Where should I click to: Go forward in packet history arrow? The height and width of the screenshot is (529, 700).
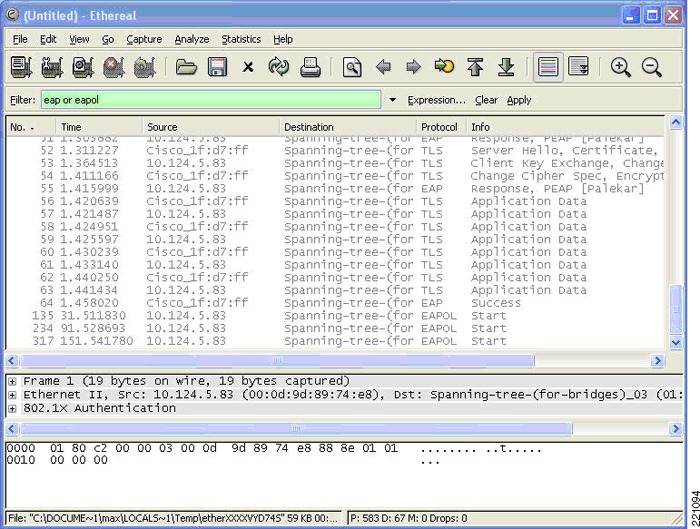pyautogui.click(x=414, y=67)
